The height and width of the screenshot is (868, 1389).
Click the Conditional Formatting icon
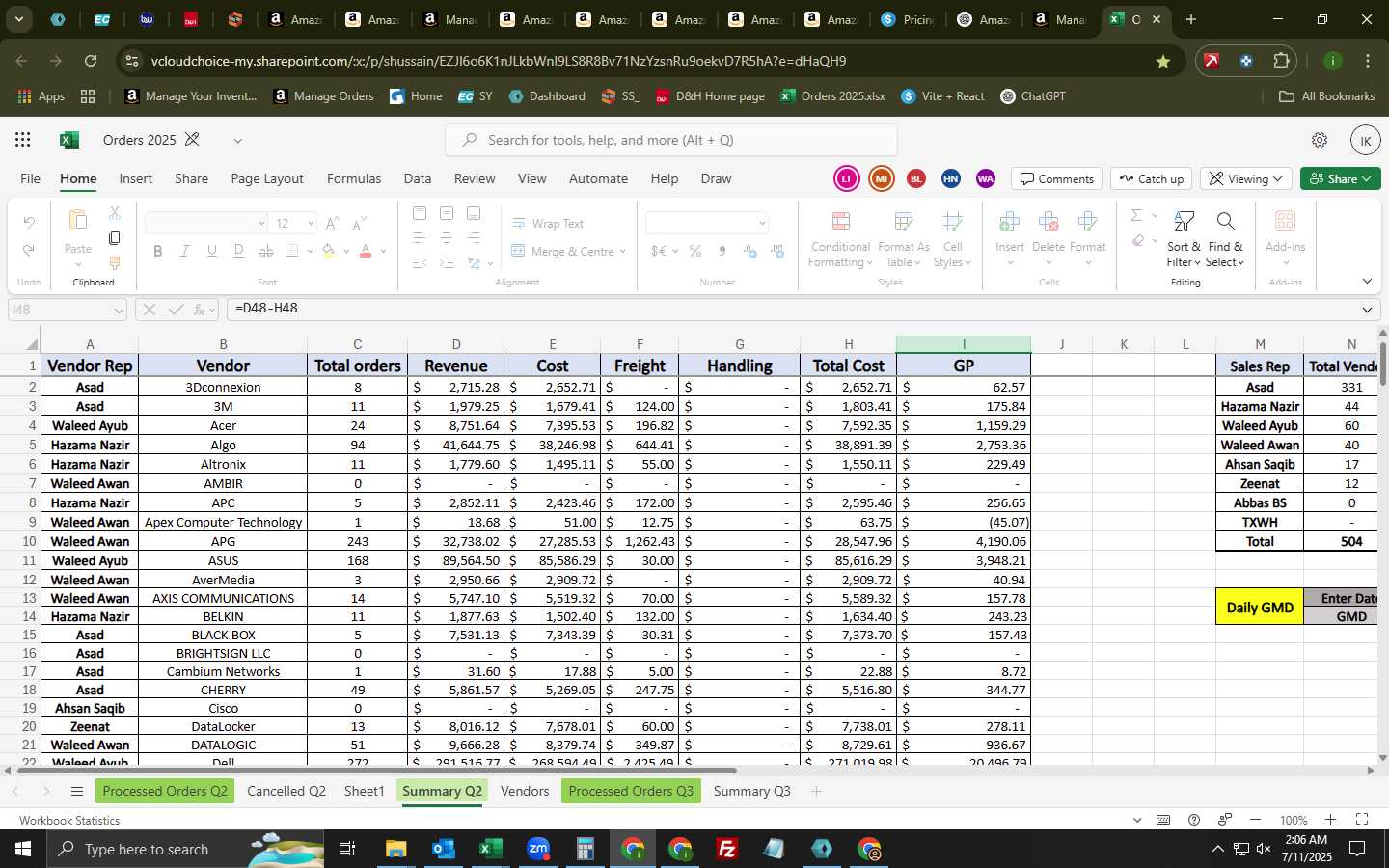tap(840, 222)
